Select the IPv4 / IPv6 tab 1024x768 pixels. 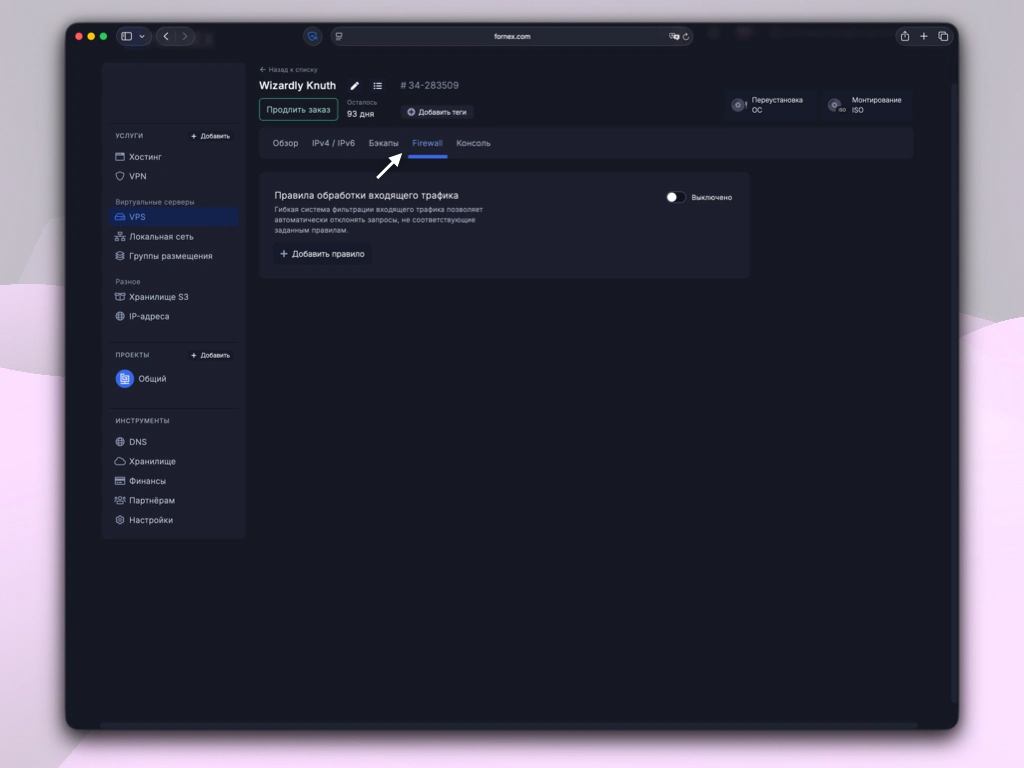(333, 143)
